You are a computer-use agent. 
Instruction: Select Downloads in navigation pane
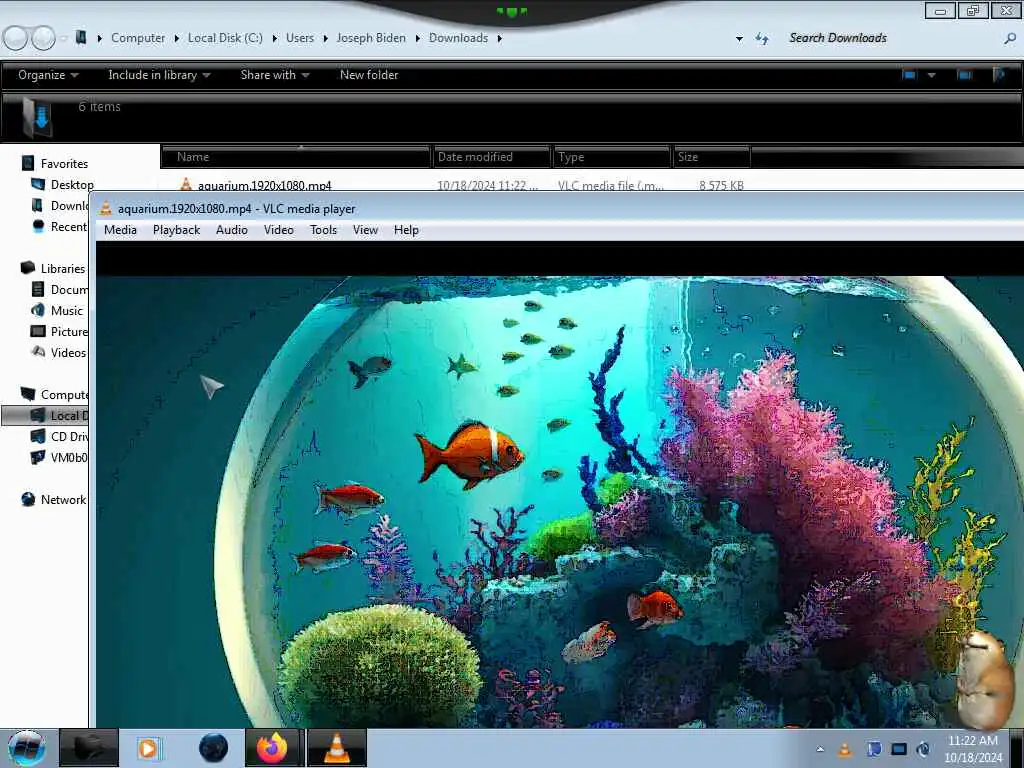(x=60, y=206)
